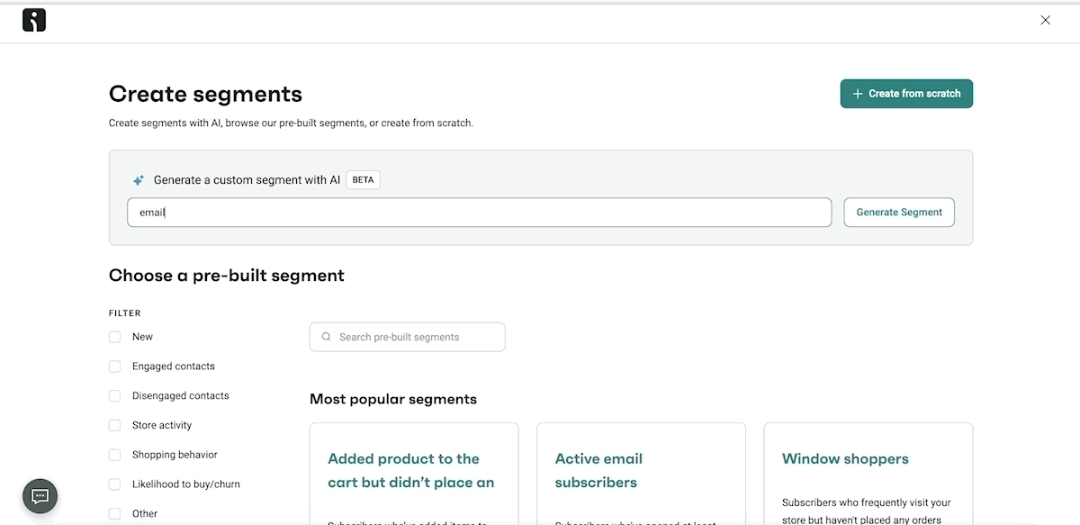Open Window shoppers segment card

pos(869,474)
